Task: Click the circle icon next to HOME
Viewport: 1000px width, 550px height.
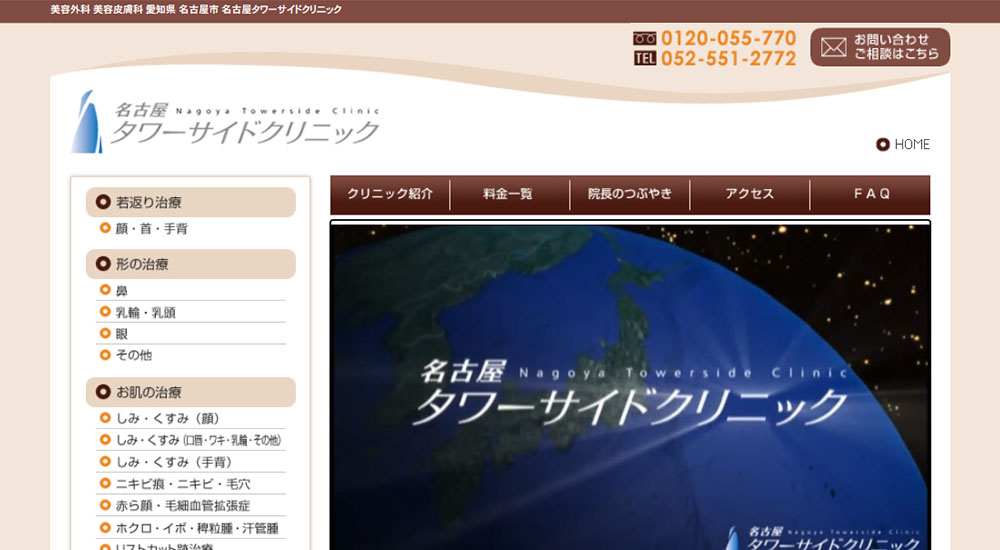Action: pos(883,145)
